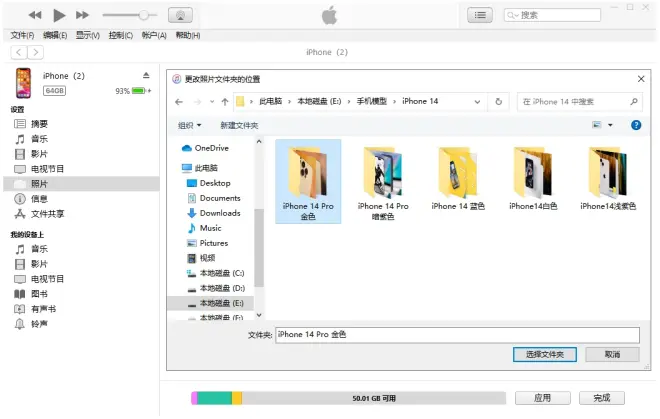Create folder with 新建文件夹
The height and width of the screenshot is (419, 660).
[x=239, y=125]
